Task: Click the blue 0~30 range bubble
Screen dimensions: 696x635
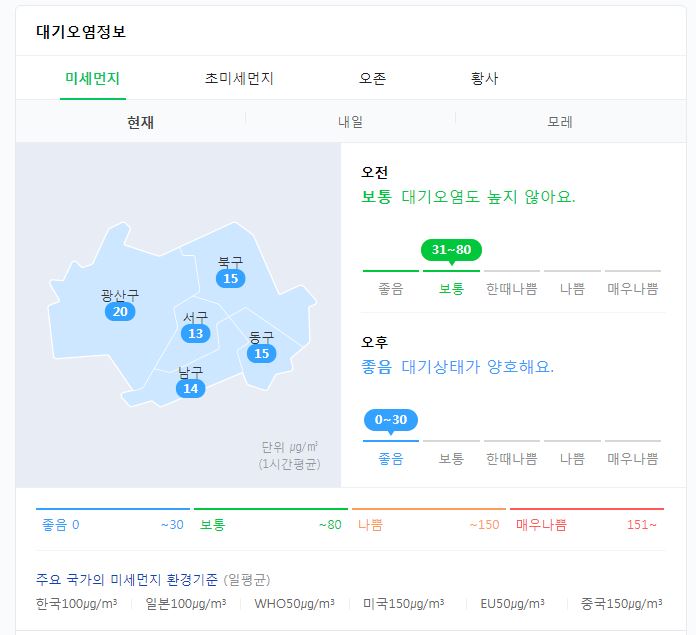Action: click(390, 419)
